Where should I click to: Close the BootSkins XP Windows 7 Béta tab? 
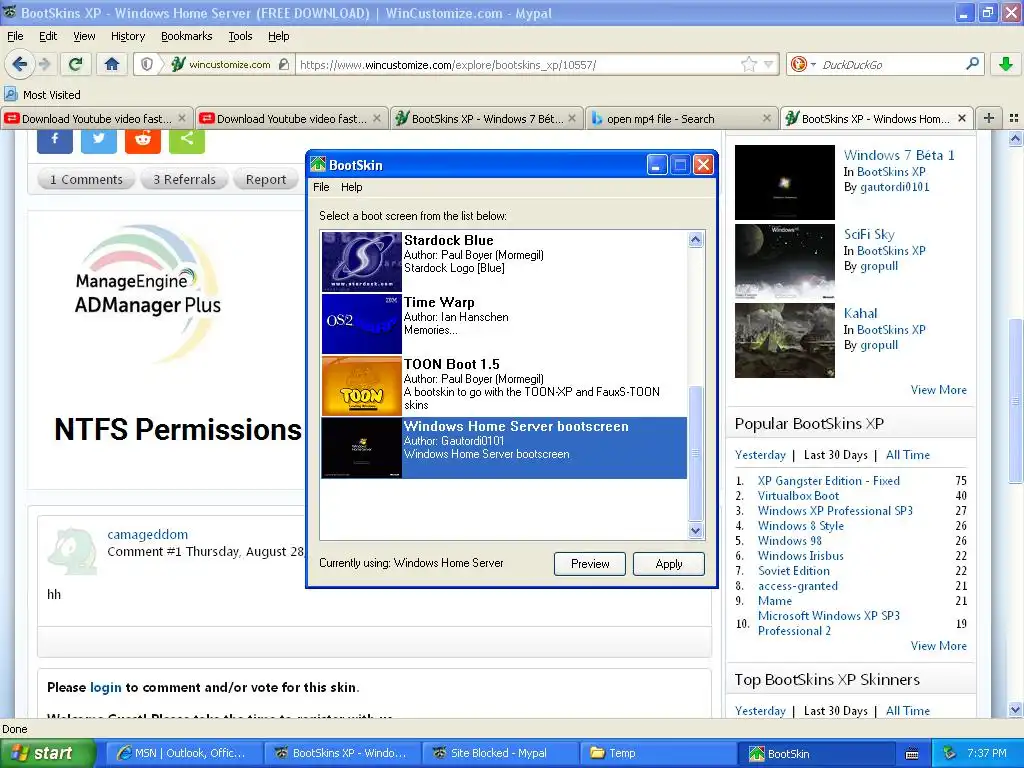pyautogui.click(x=572, y=118)
